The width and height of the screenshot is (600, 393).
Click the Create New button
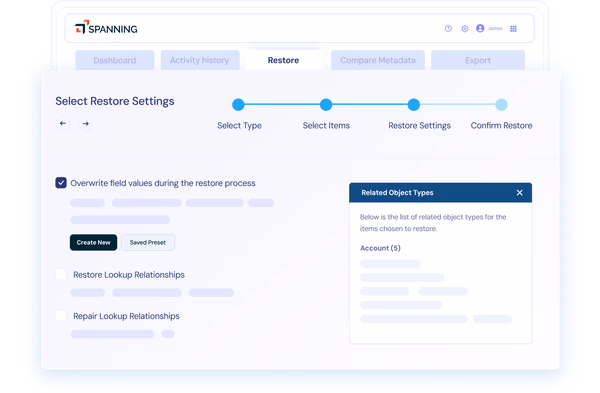93,242
